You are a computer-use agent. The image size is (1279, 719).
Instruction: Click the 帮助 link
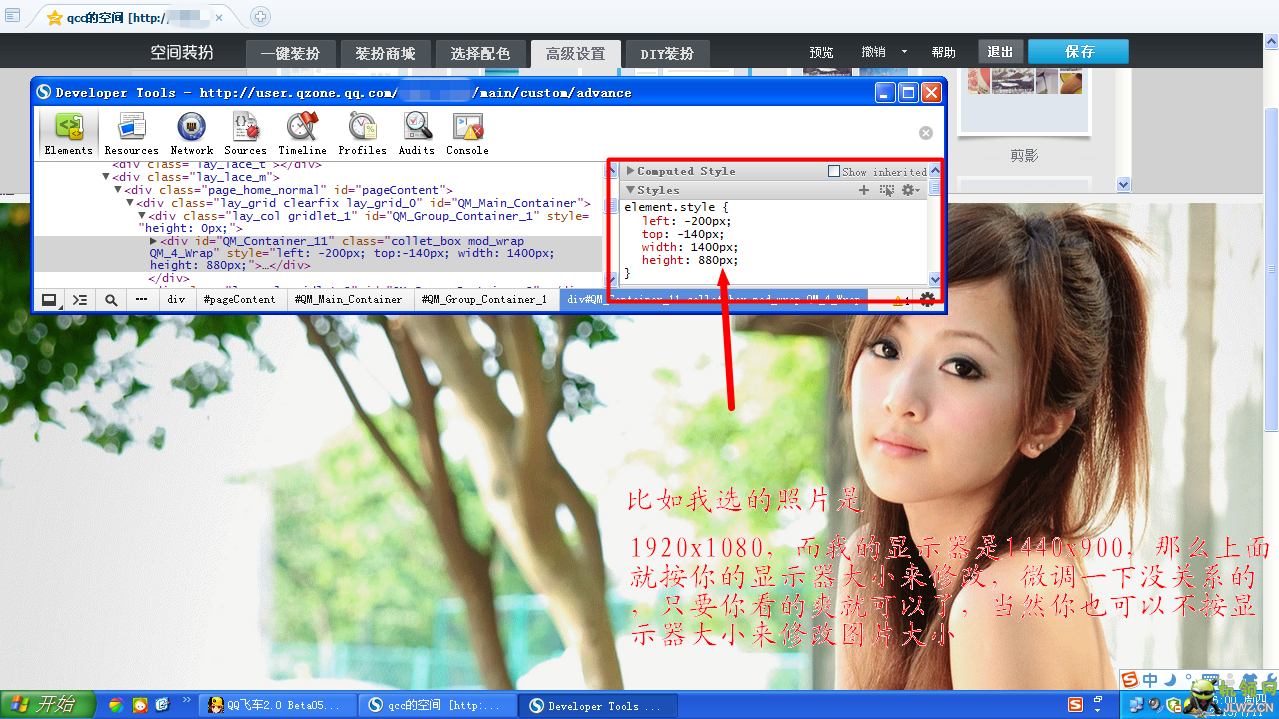pos(943,52)
